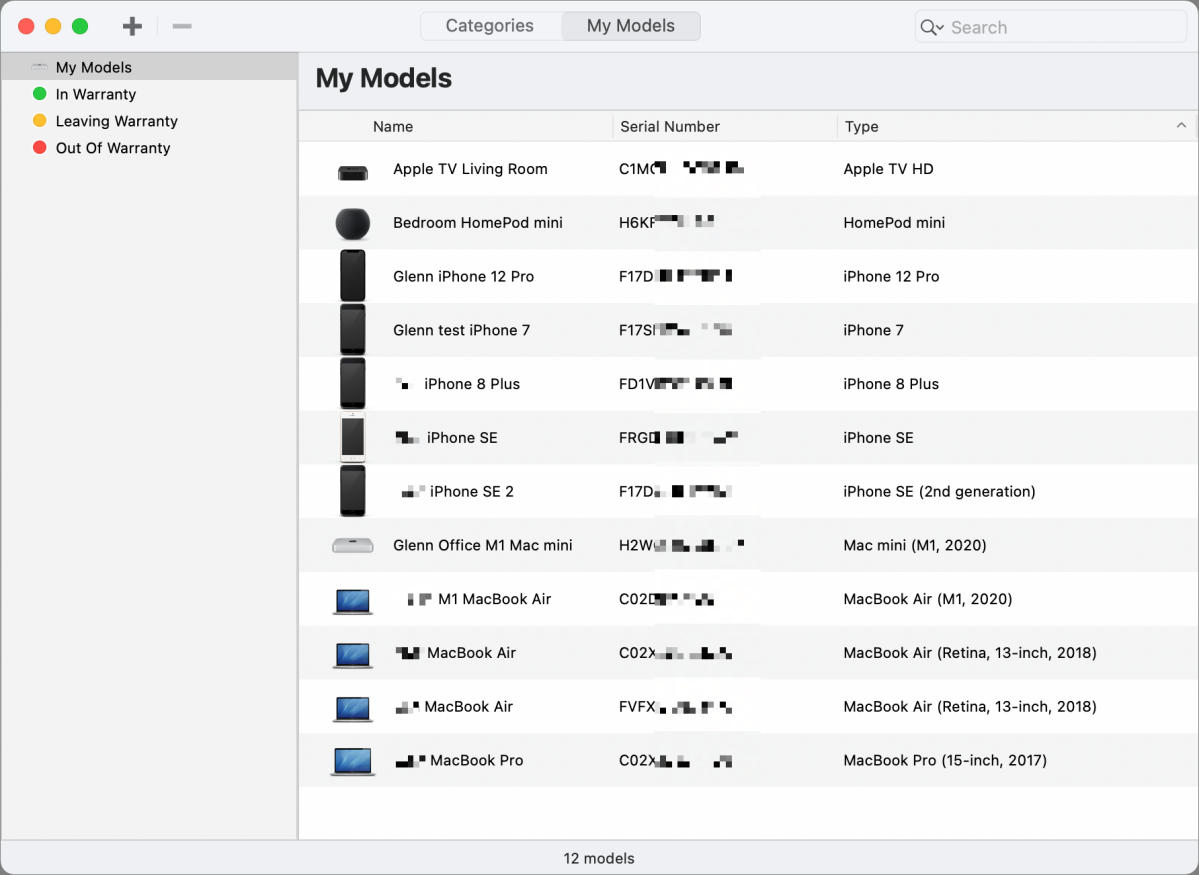Click the M1 MacBook Air laptop icon
Image resolution: width=1199 pixels, height=875 pixels.
coord(353,601)
